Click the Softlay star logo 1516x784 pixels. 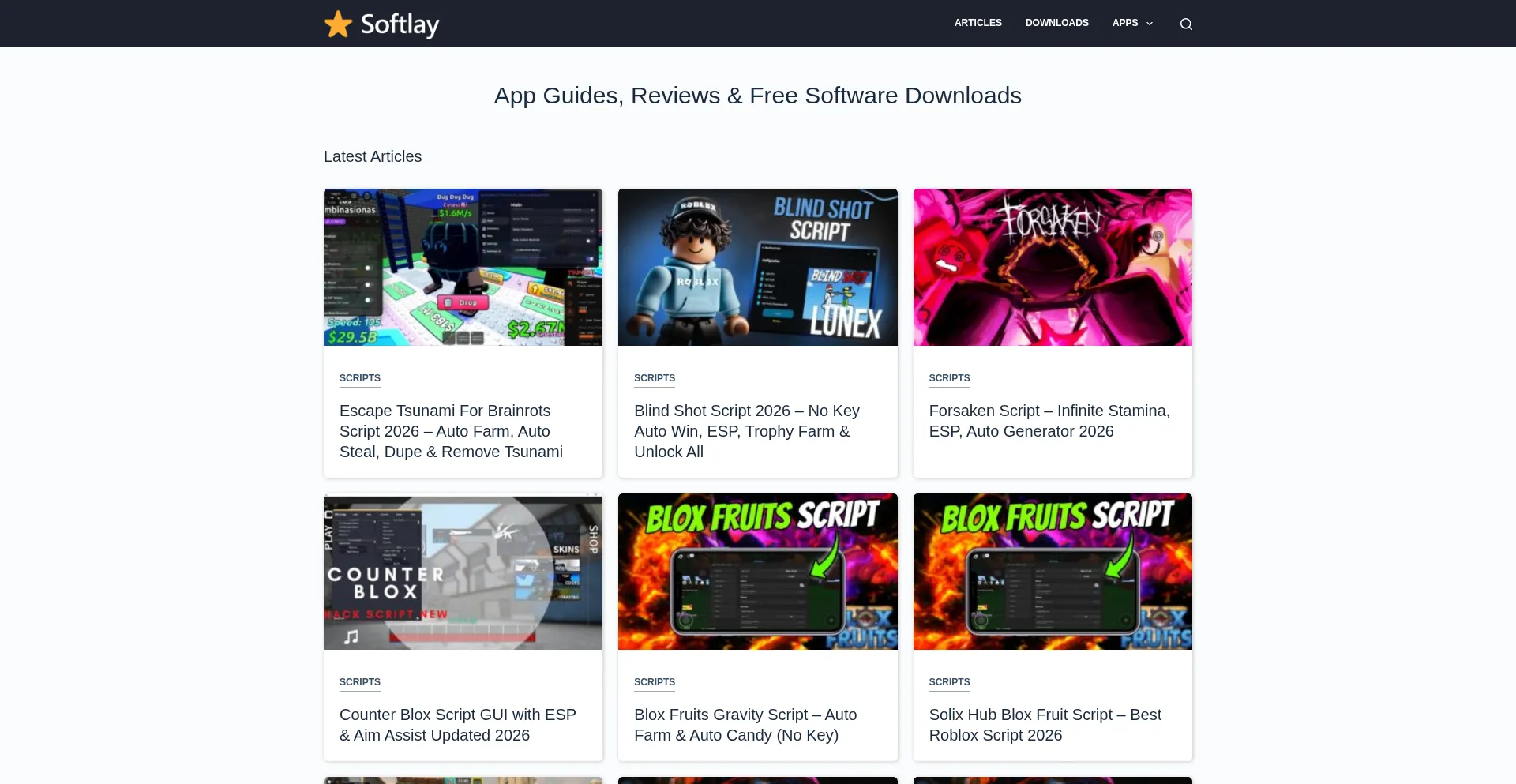pyautogui.click(x=338, y=24)
